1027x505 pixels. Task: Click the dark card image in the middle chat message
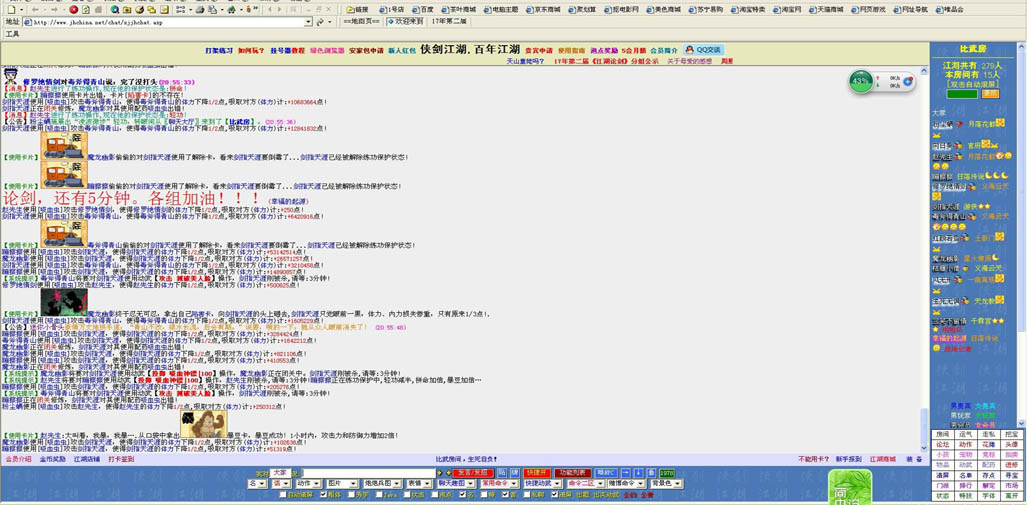(64, 302)
